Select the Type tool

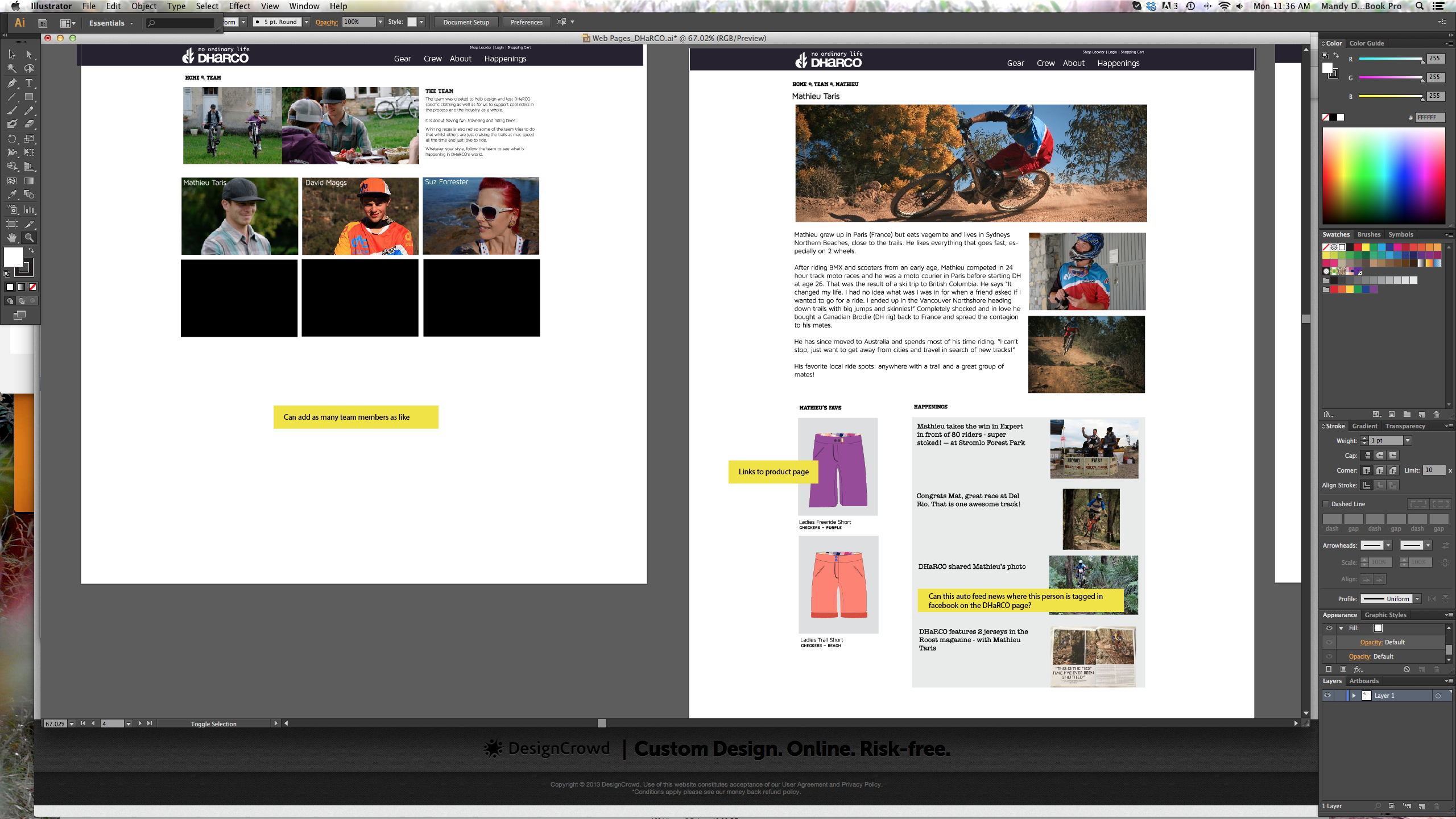pyautogui.click(x=29, y=83)
